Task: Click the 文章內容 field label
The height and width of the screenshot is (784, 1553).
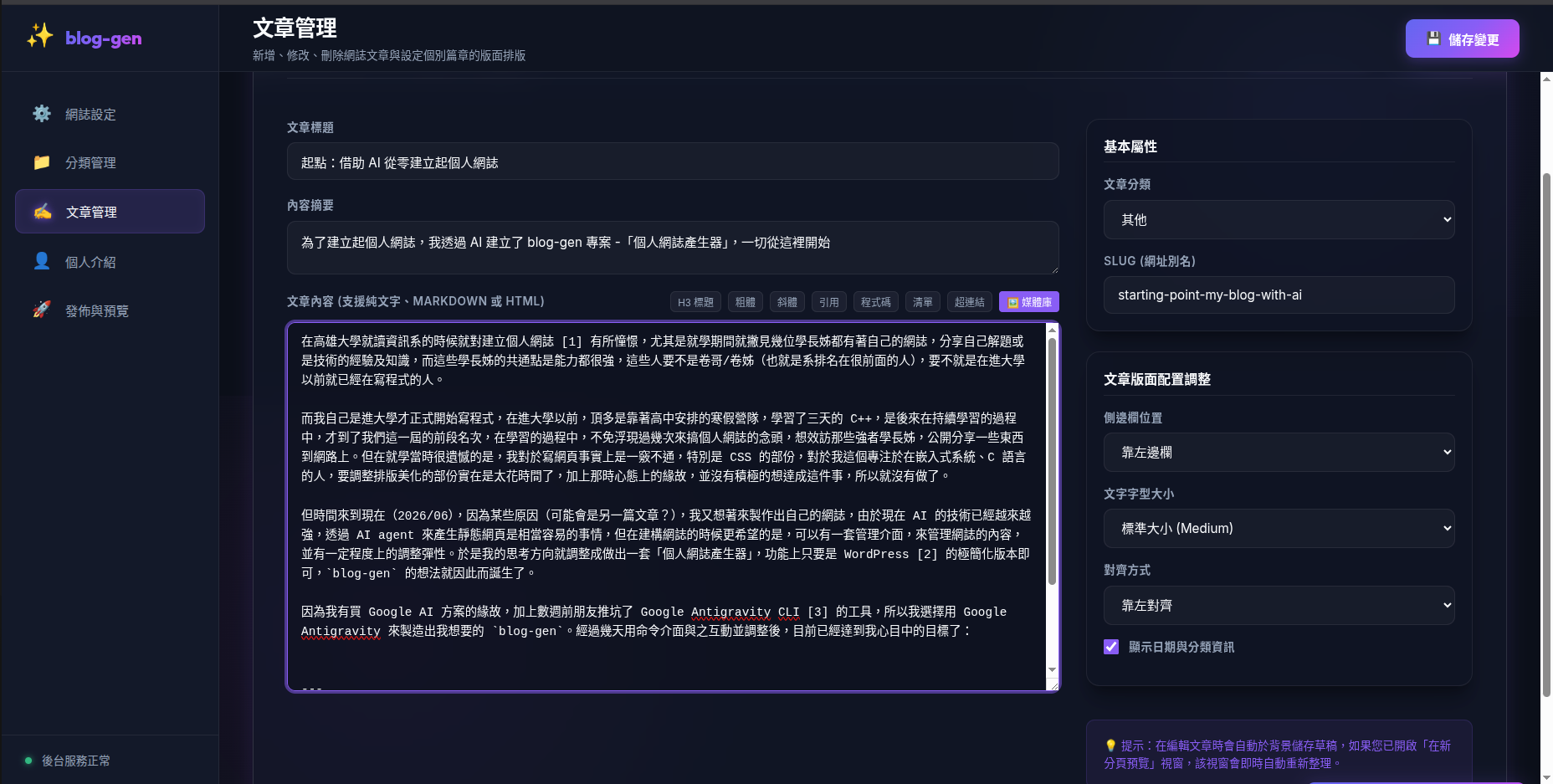Action: point(415,301)
